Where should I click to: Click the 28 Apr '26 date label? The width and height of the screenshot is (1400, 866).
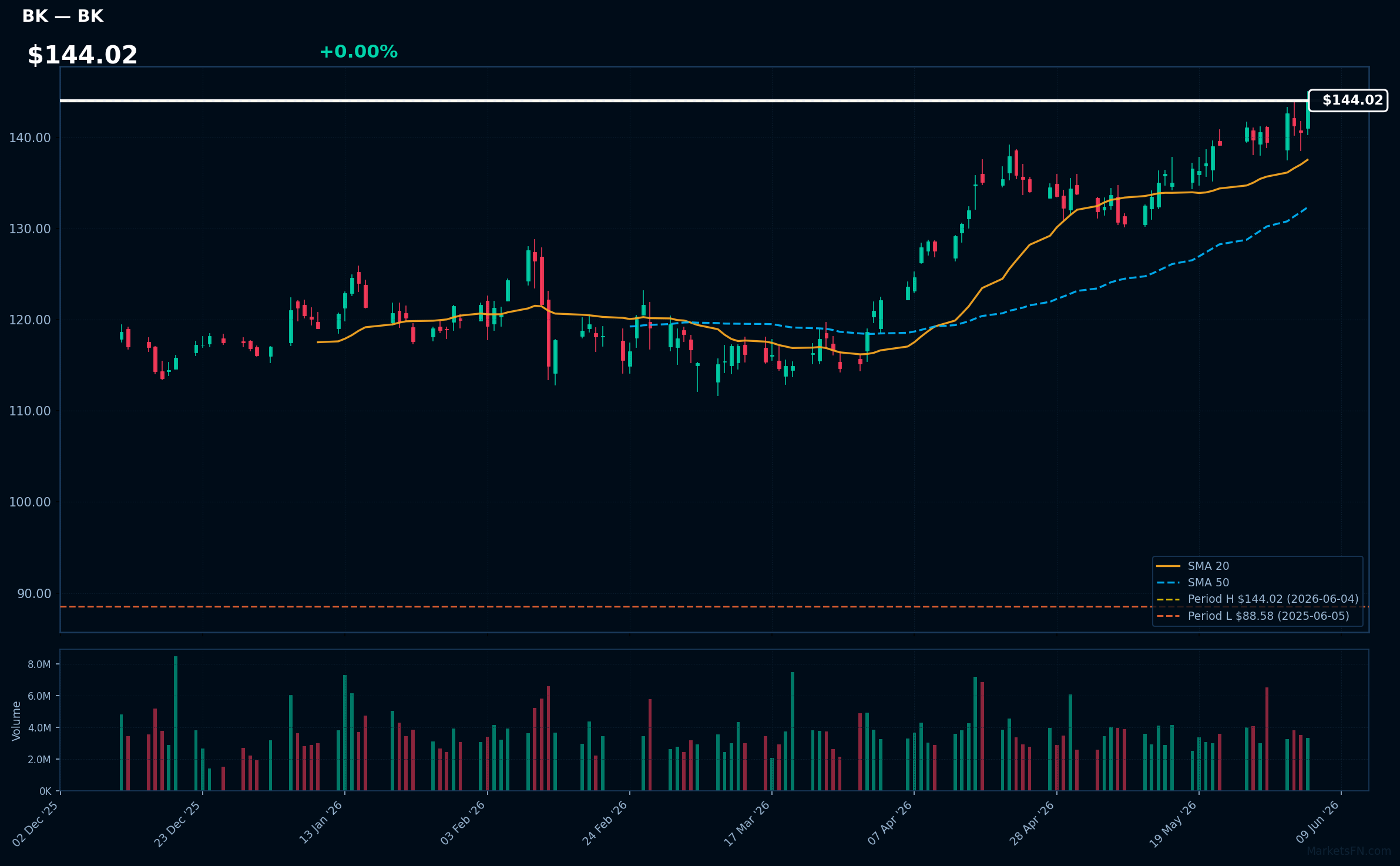(1032, 823)
